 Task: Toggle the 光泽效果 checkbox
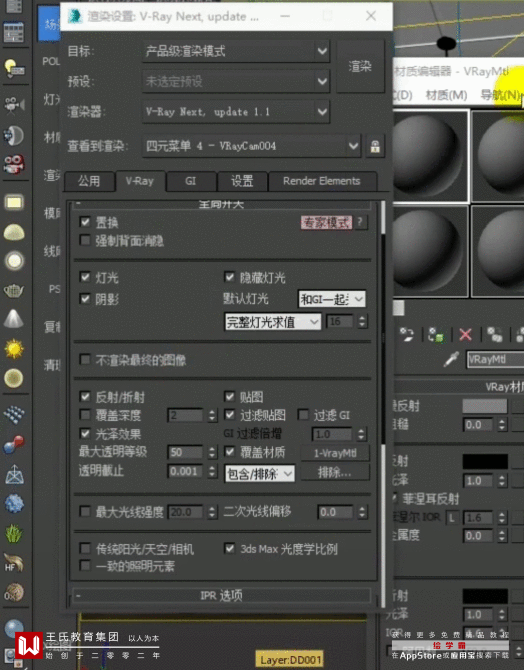click(x=85, y=433)
